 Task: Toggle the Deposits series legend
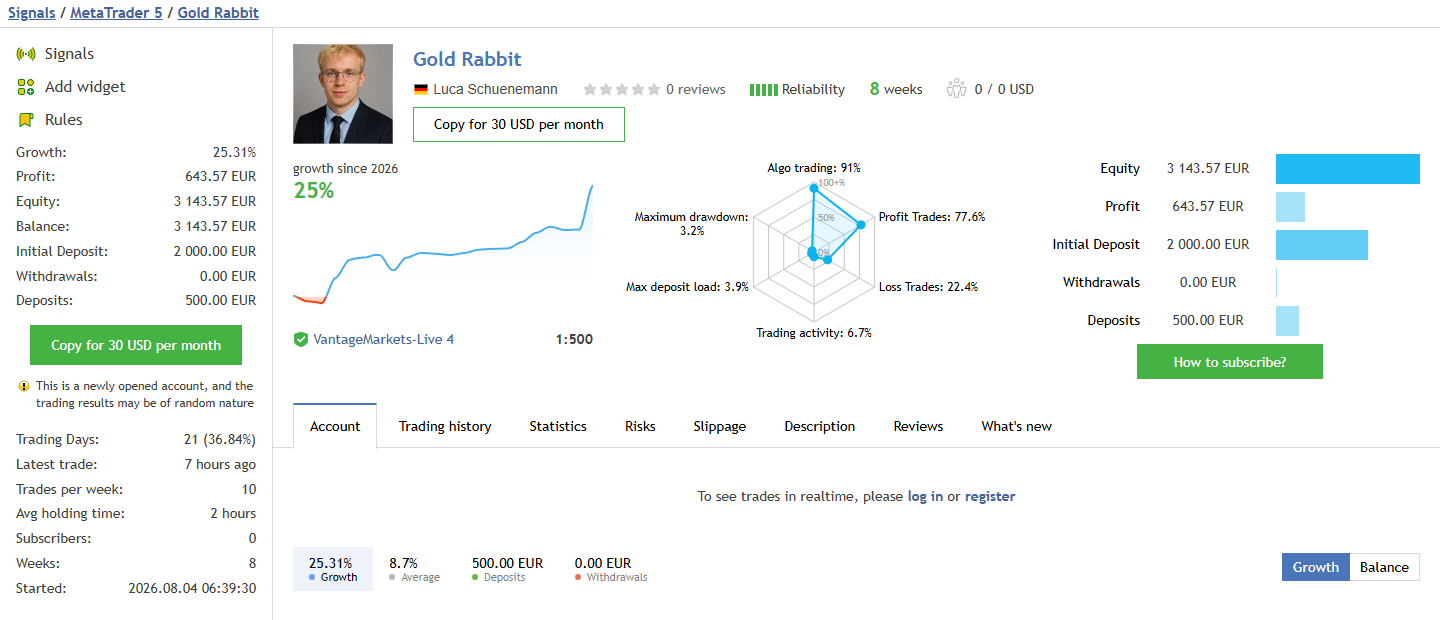tap(507, 569)
